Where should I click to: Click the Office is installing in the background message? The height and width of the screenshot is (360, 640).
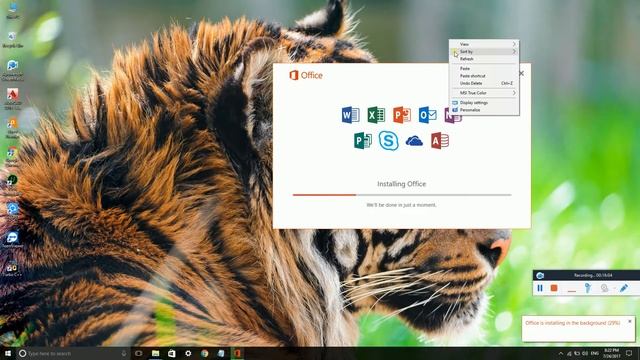[572, 323]
